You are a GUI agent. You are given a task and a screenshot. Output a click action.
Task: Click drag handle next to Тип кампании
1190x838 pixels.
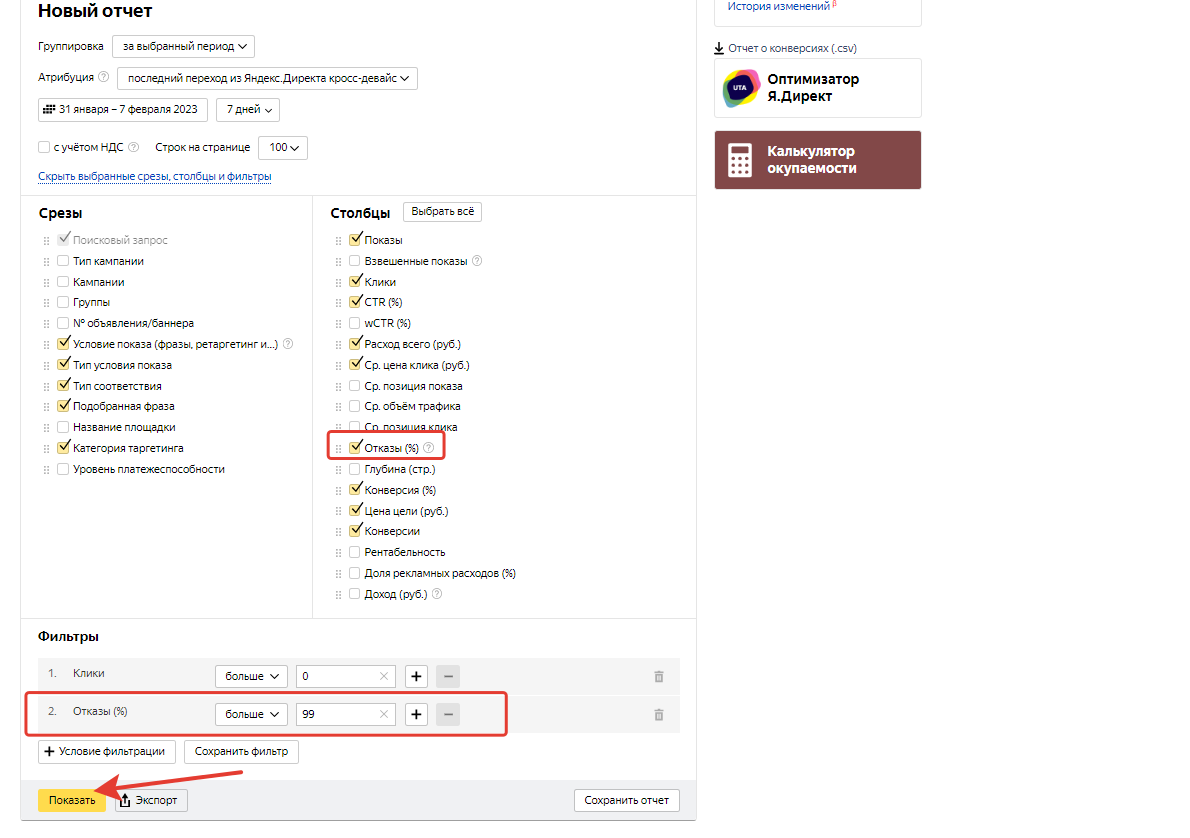pos(46,261)
